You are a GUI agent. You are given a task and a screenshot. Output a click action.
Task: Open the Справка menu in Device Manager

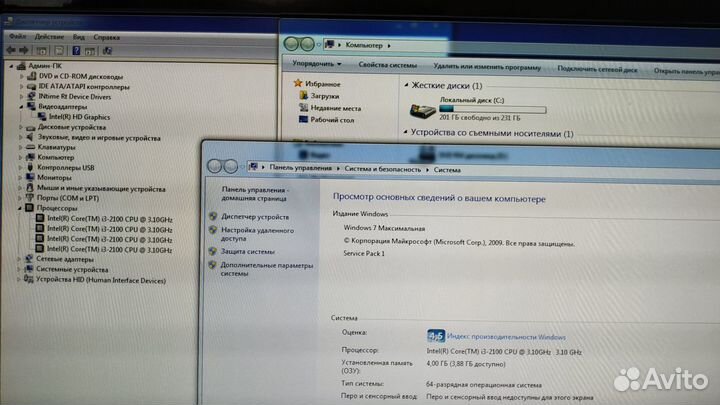(x=107, y=37)
